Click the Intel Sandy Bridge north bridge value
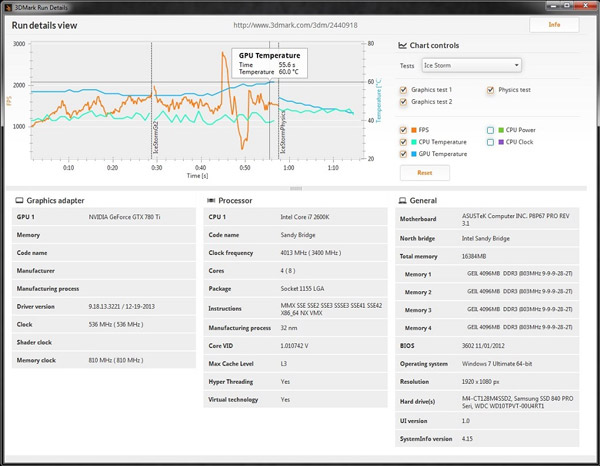The height and width of the screenshot is (466, 600). point(486,238)
